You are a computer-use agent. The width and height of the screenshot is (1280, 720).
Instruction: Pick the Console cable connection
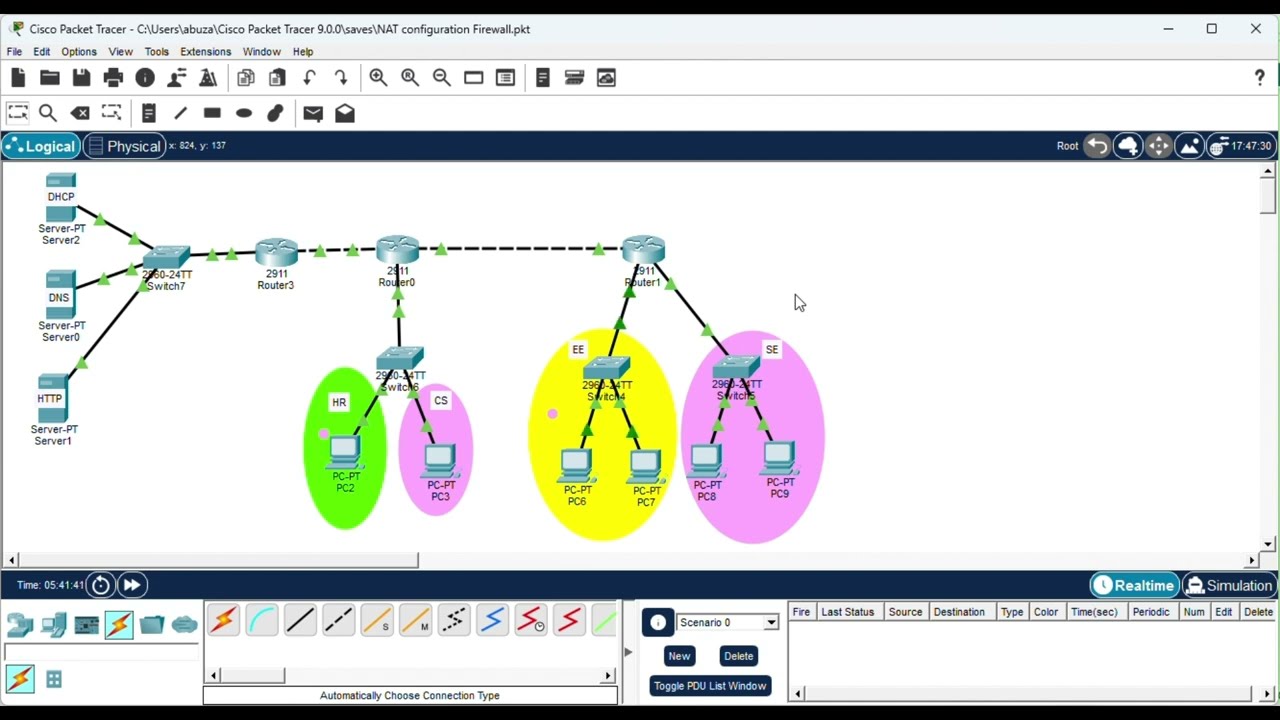coord(262,621)
